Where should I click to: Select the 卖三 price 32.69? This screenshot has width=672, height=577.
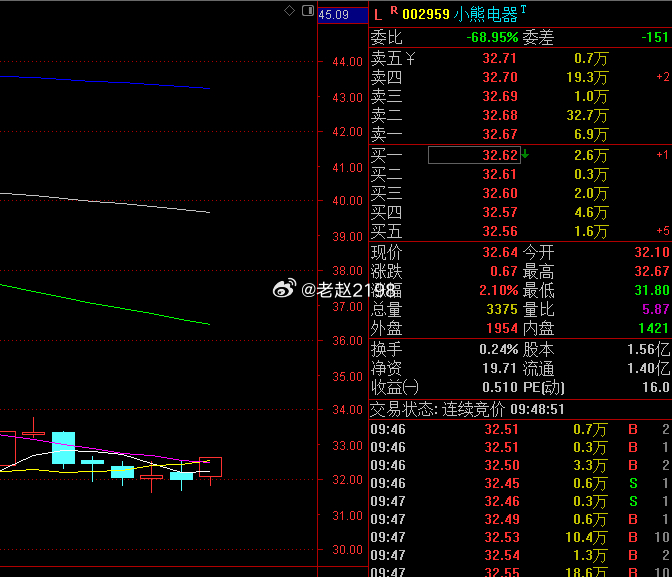tap(500, 96)
